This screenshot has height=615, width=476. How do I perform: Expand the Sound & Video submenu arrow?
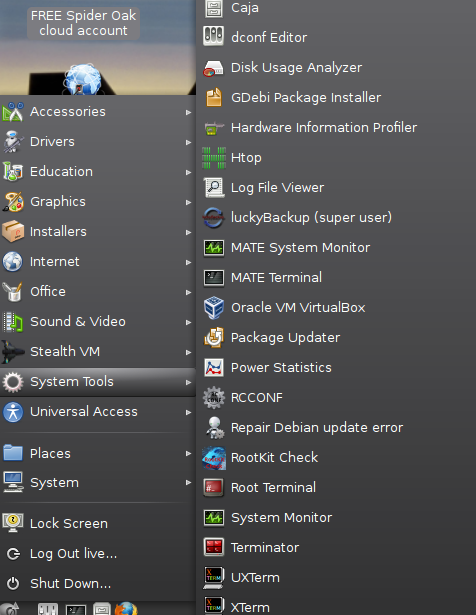coord(188,322)
